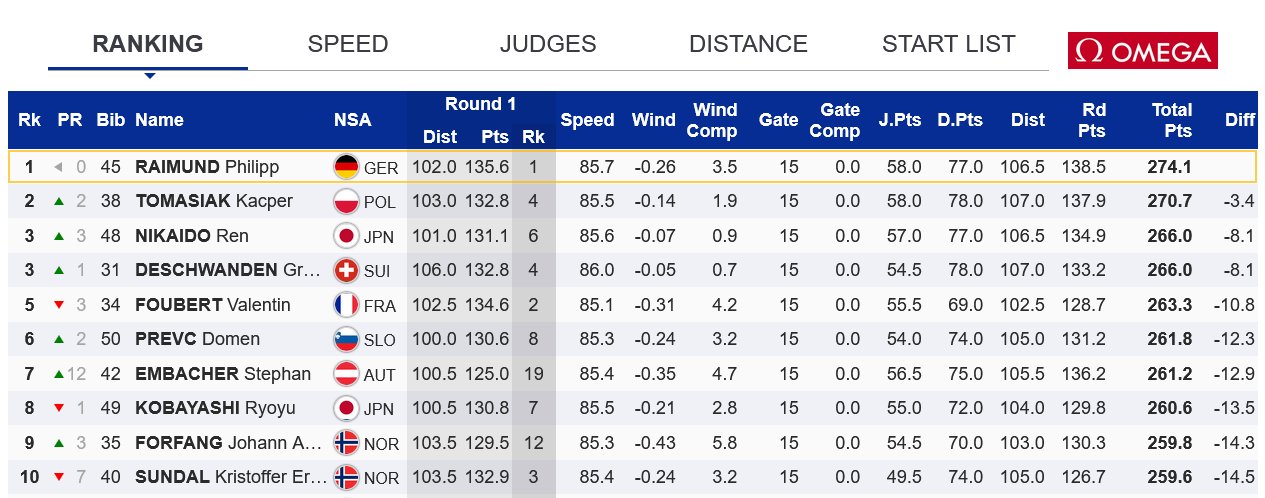Click the Wind Comp column header
Viewport: 1265px width, 498px height.
pyautogui.click(x=714, y=120)
